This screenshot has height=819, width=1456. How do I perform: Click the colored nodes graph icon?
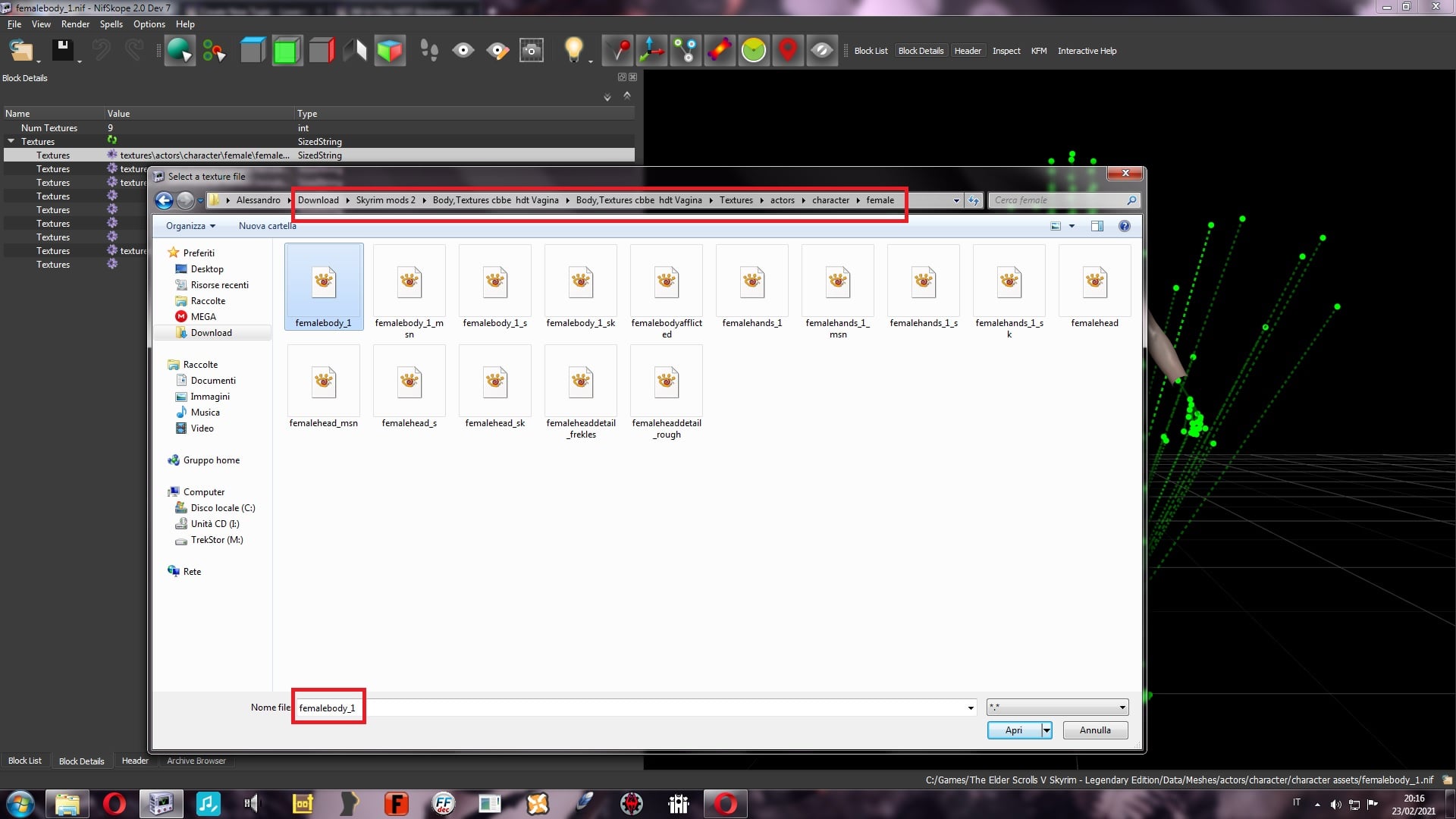coord(214,51)
